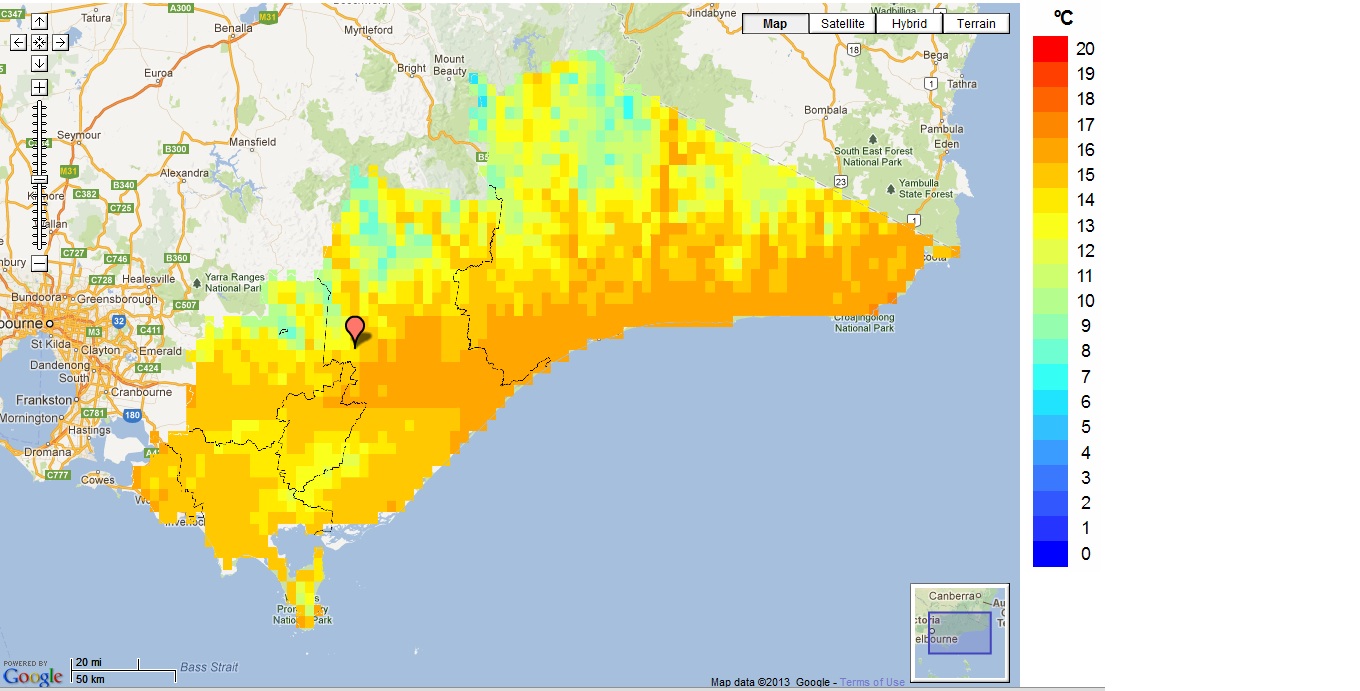This screenshot has width=1360, height=691.
Task: Click the blue 0°C legend swatch
Action: coord(1050,554)
